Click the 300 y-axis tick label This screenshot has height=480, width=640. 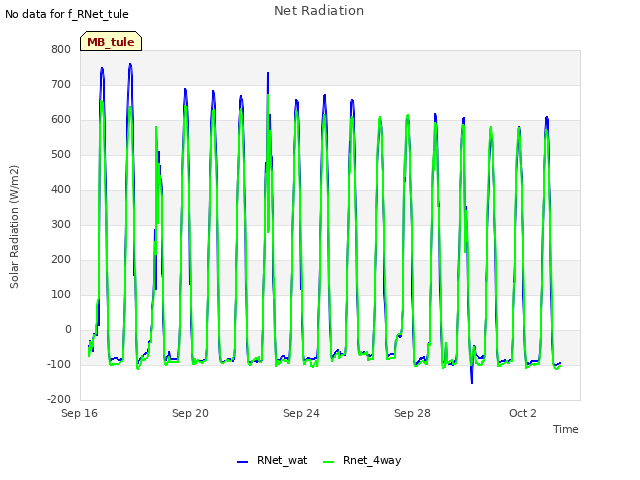[61, 224]
